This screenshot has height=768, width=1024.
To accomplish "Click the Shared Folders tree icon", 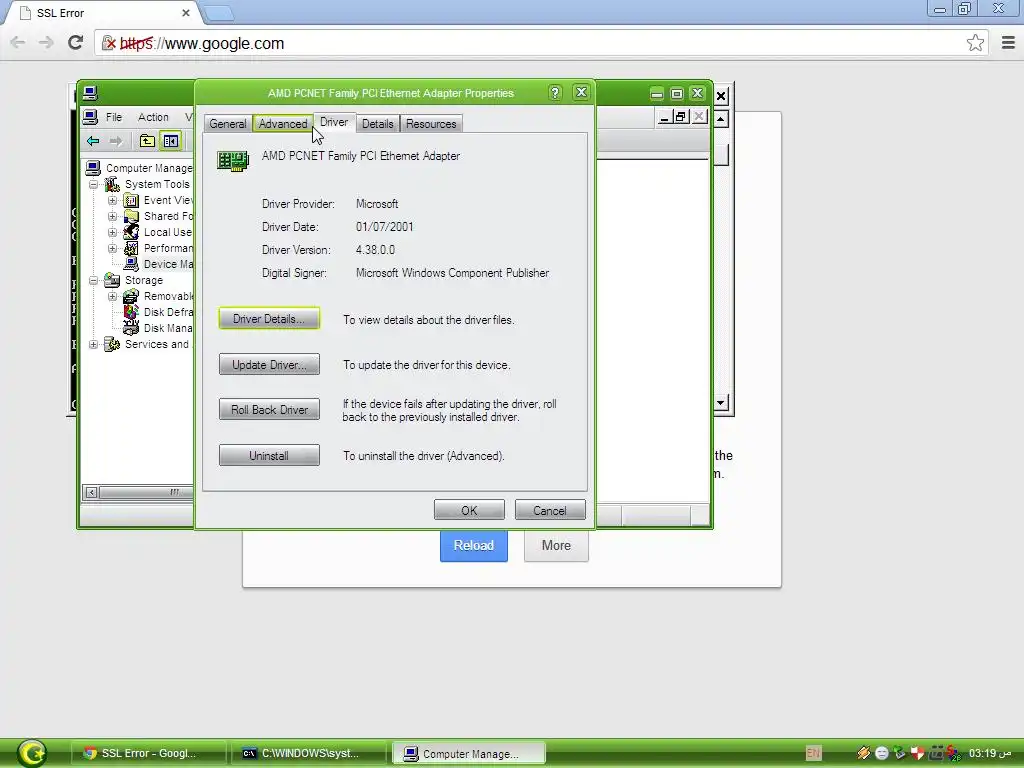I will pos(131,216).
